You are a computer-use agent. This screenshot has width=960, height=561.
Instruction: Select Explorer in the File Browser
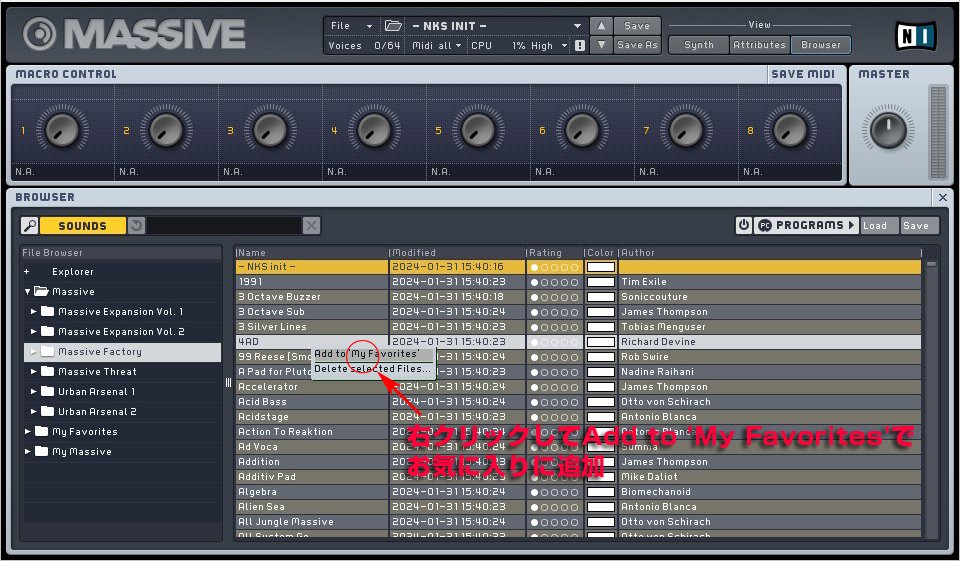coord(73,271)
